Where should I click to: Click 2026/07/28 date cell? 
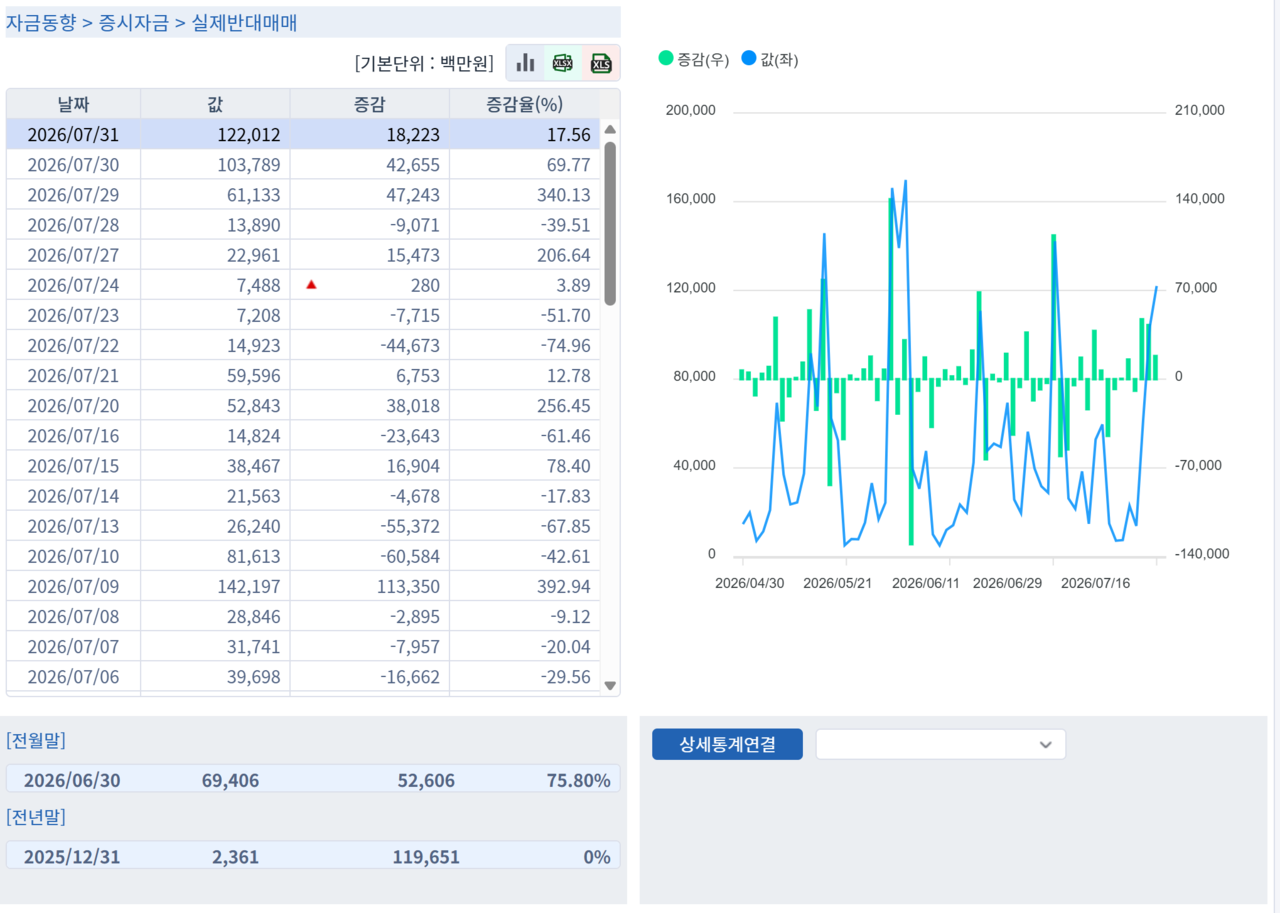[x=73, y=225]
